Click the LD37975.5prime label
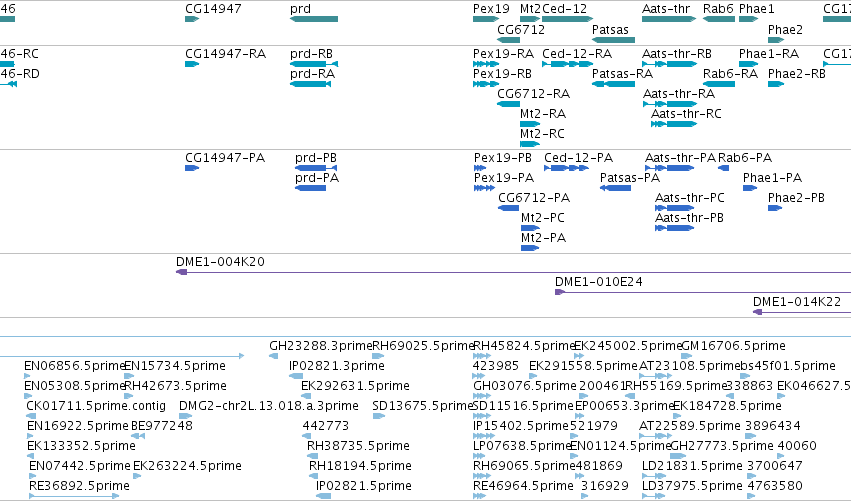 coord(692,486)
